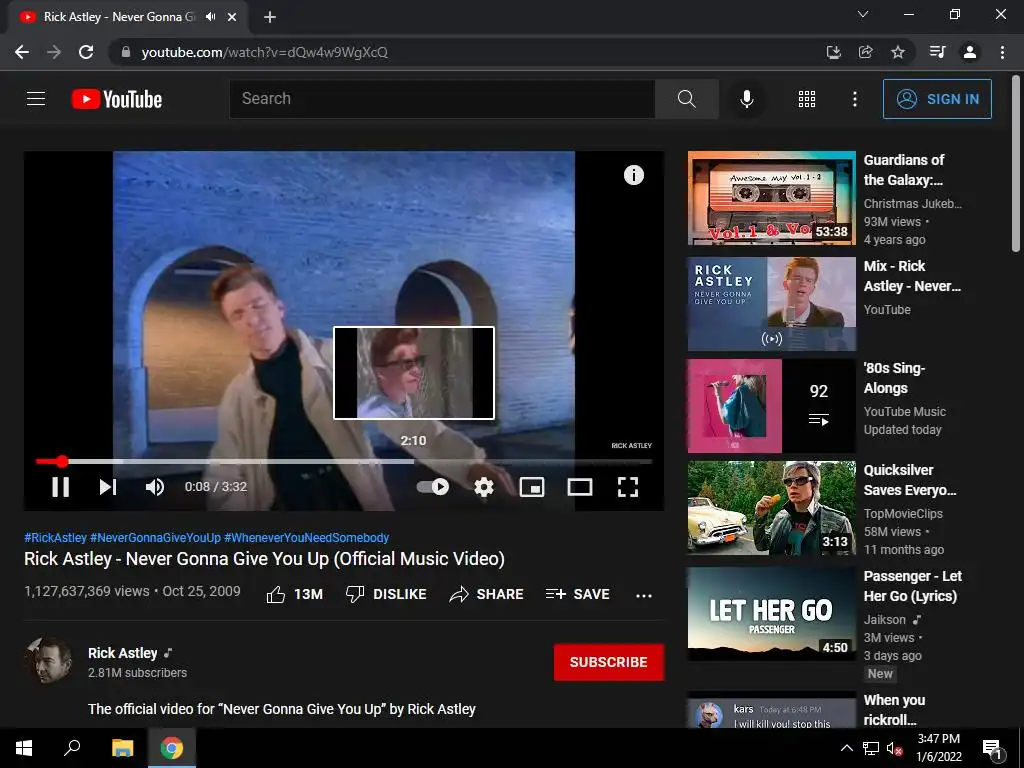The width and height of the screenshot is (1024, 768).
Task: Click the SHARE button
Action: pyautogui.click(x=487, y=594)
